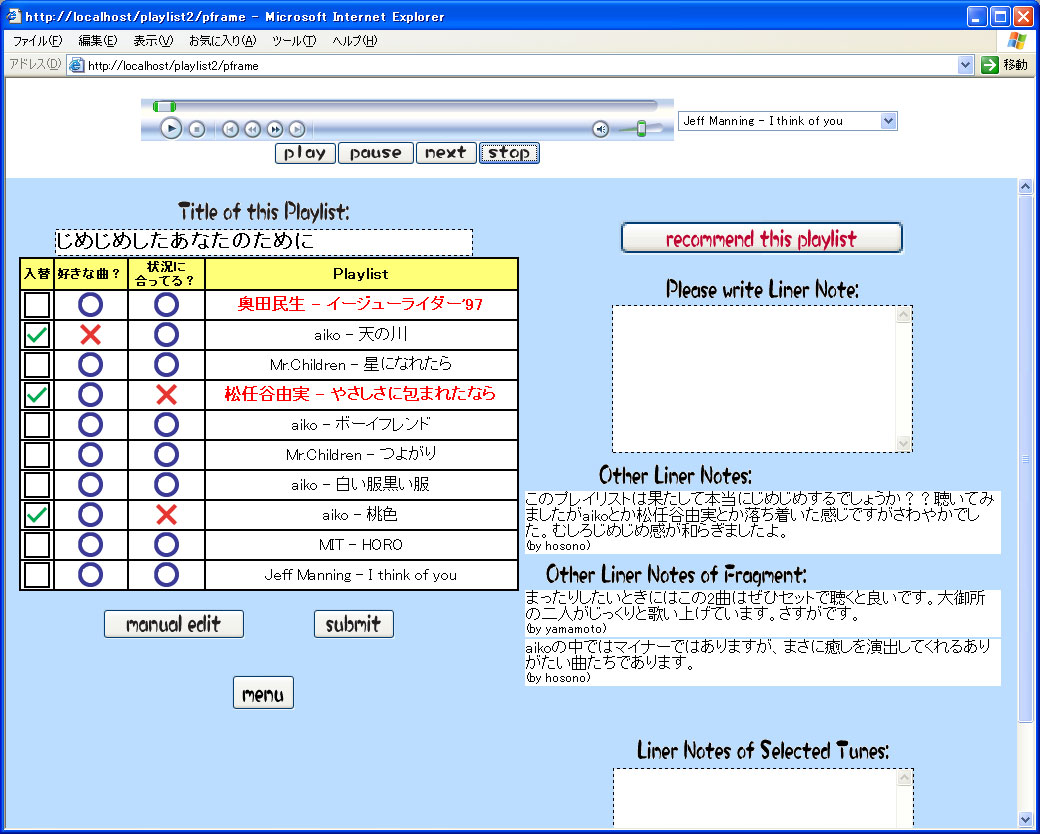Click the media seek bar handle
Screen dimensions: 1040x834
pyautogui.click(x=164, y=106)
